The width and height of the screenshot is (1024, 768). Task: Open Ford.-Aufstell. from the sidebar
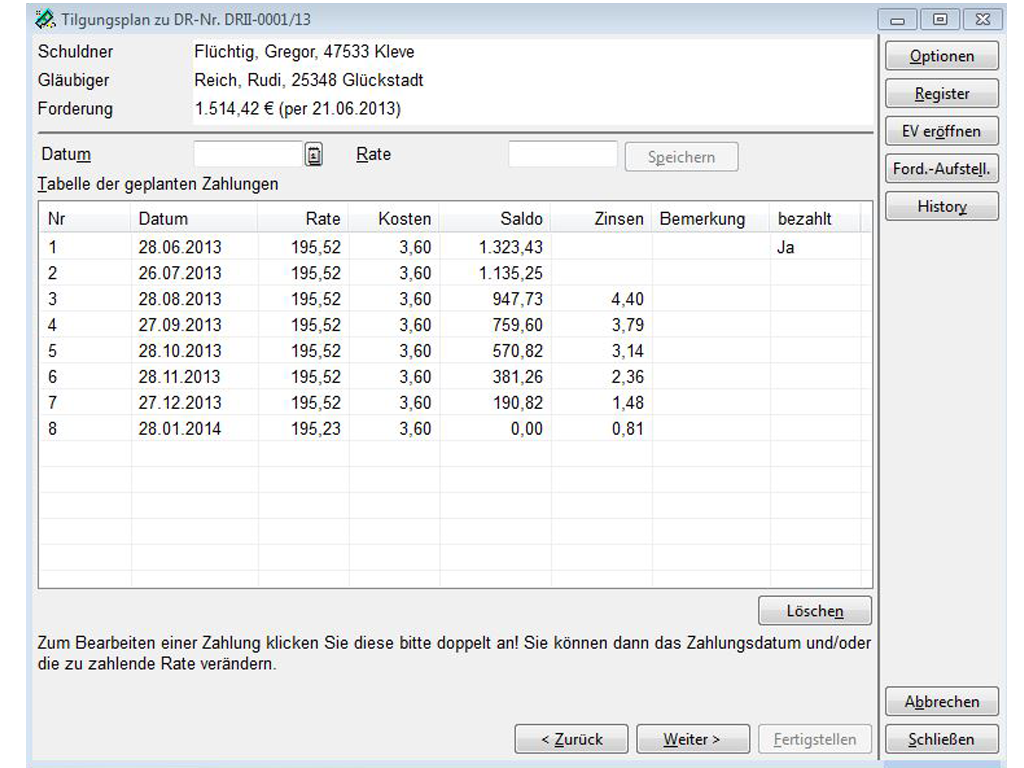pos(941,169)
